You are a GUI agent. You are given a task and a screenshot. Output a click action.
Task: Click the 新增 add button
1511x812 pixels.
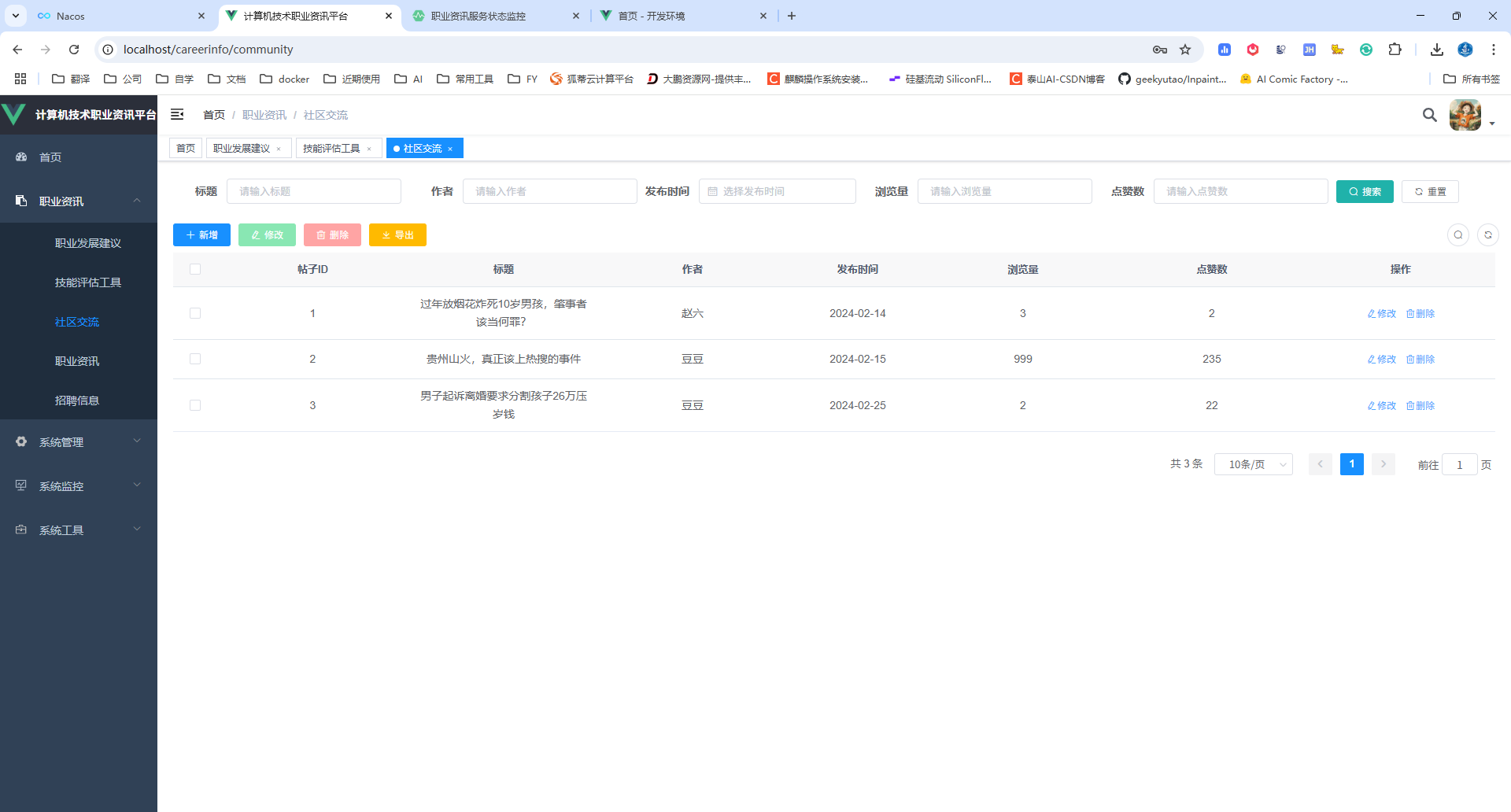point(201,234)
